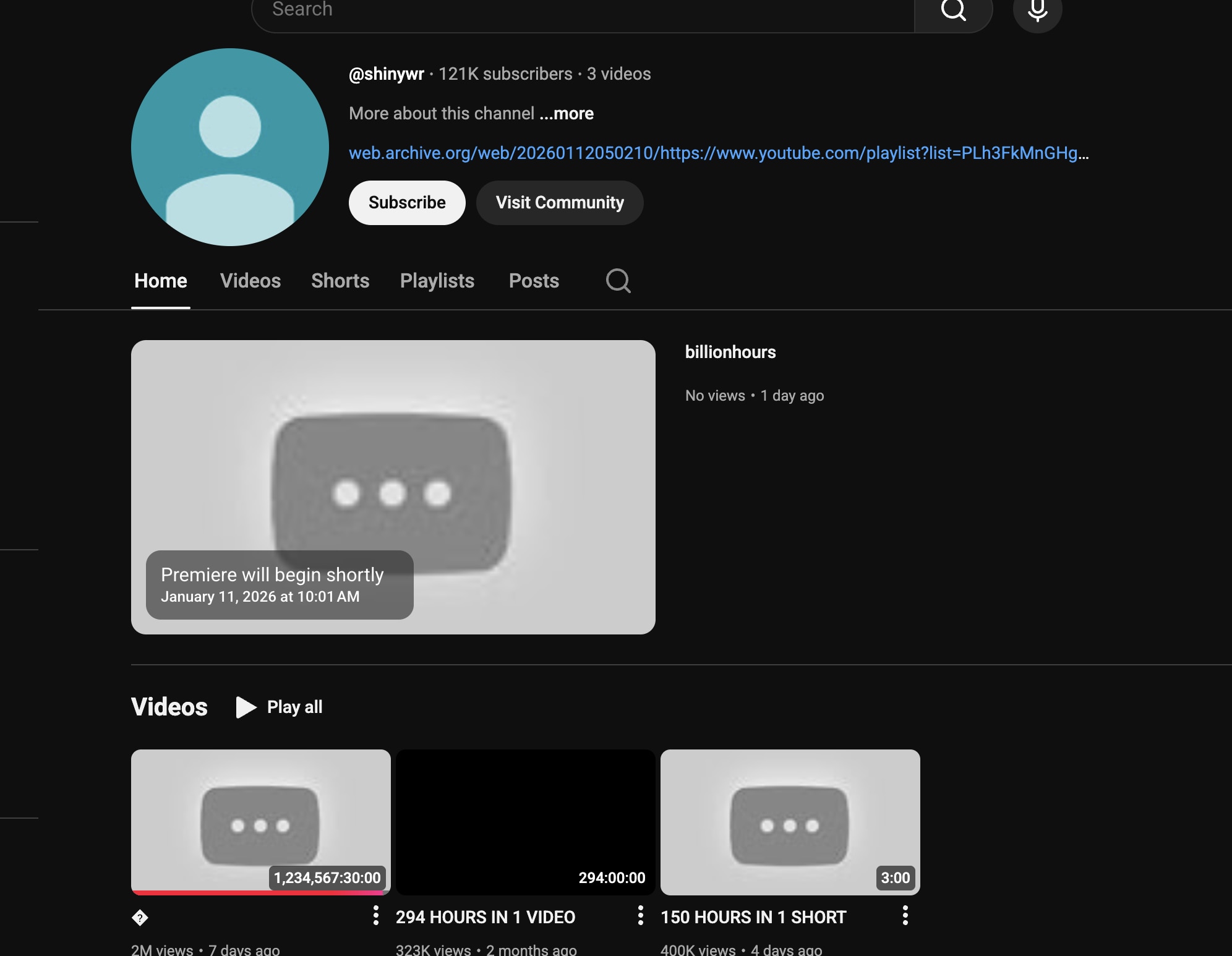Click the search magnifier button

(953, 11)
